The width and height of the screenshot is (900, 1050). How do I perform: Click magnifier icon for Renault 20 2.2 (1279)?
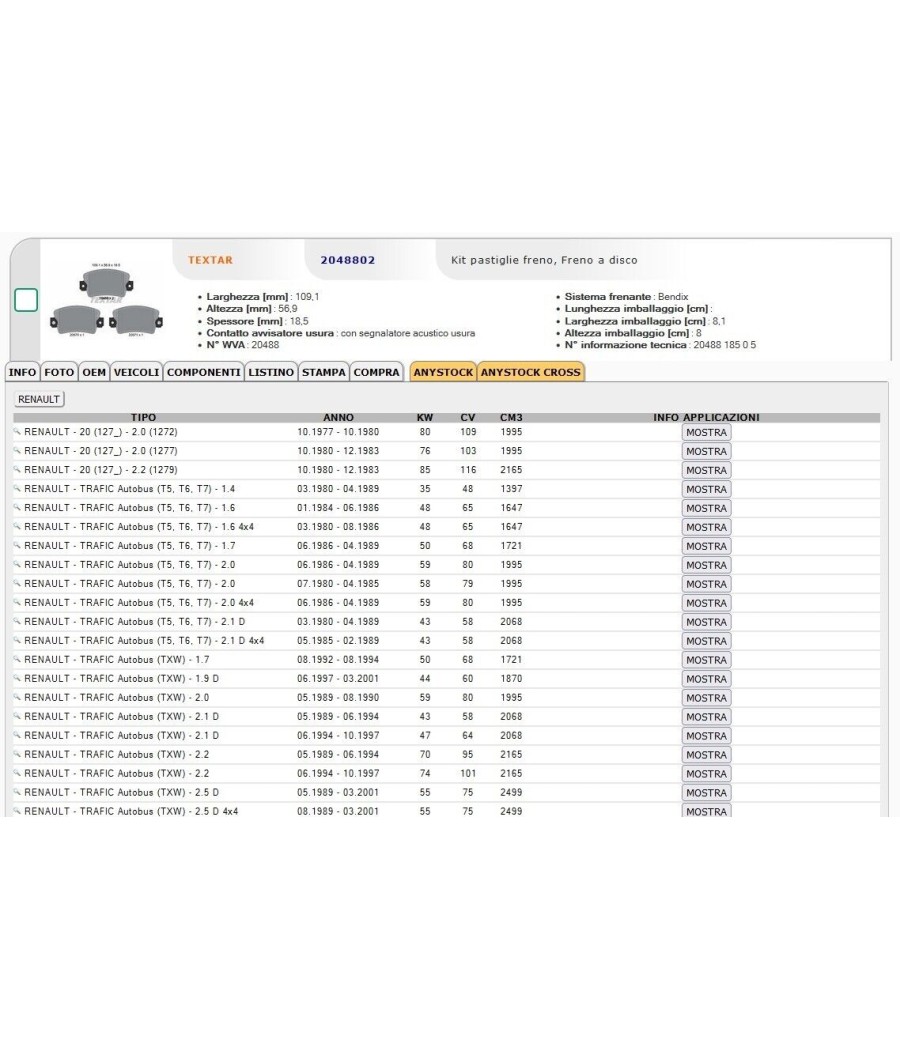pos(17,469)
